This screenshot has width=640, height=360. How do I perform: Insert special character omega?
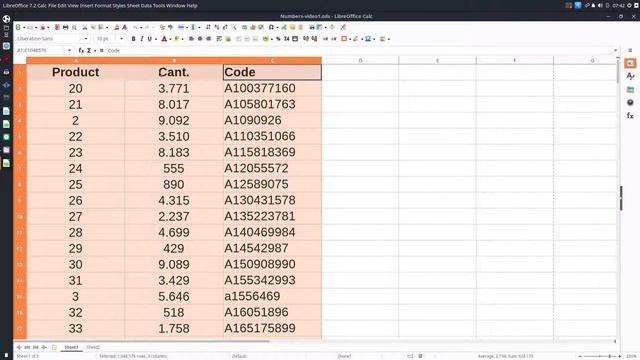271,27
